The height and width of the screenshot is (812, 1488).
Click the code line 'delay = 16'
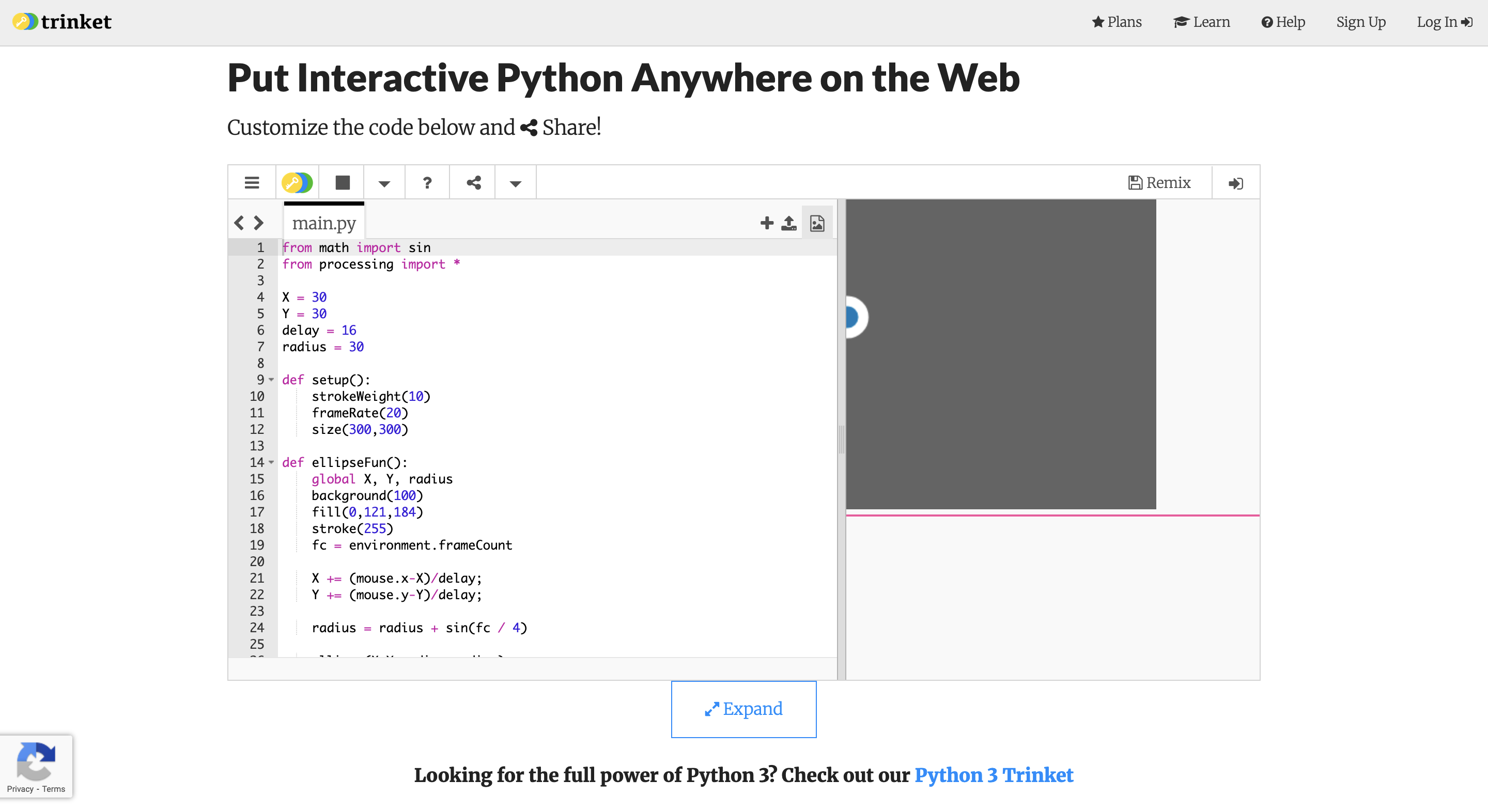click(319, 331)
